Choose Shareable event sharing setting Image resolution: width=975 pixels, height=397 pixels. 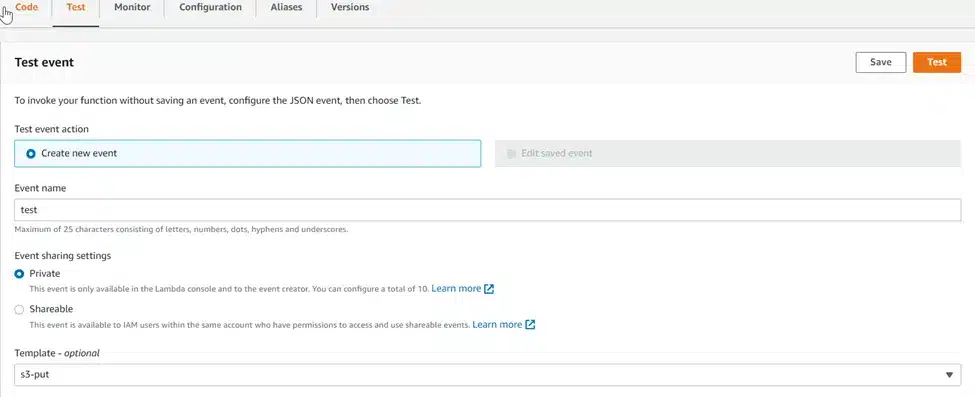[19, 309]
